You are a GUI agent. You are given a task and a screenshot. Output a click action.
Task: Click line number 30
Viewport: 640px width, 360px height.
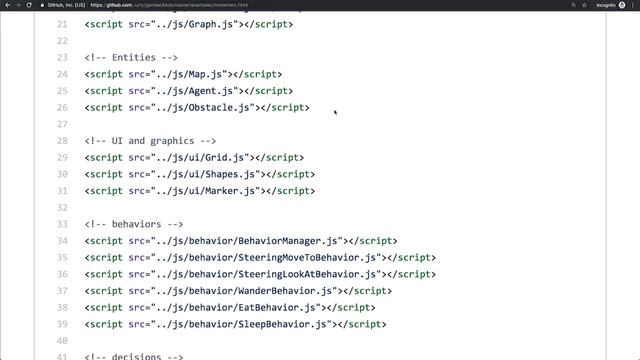pos(62,174)
